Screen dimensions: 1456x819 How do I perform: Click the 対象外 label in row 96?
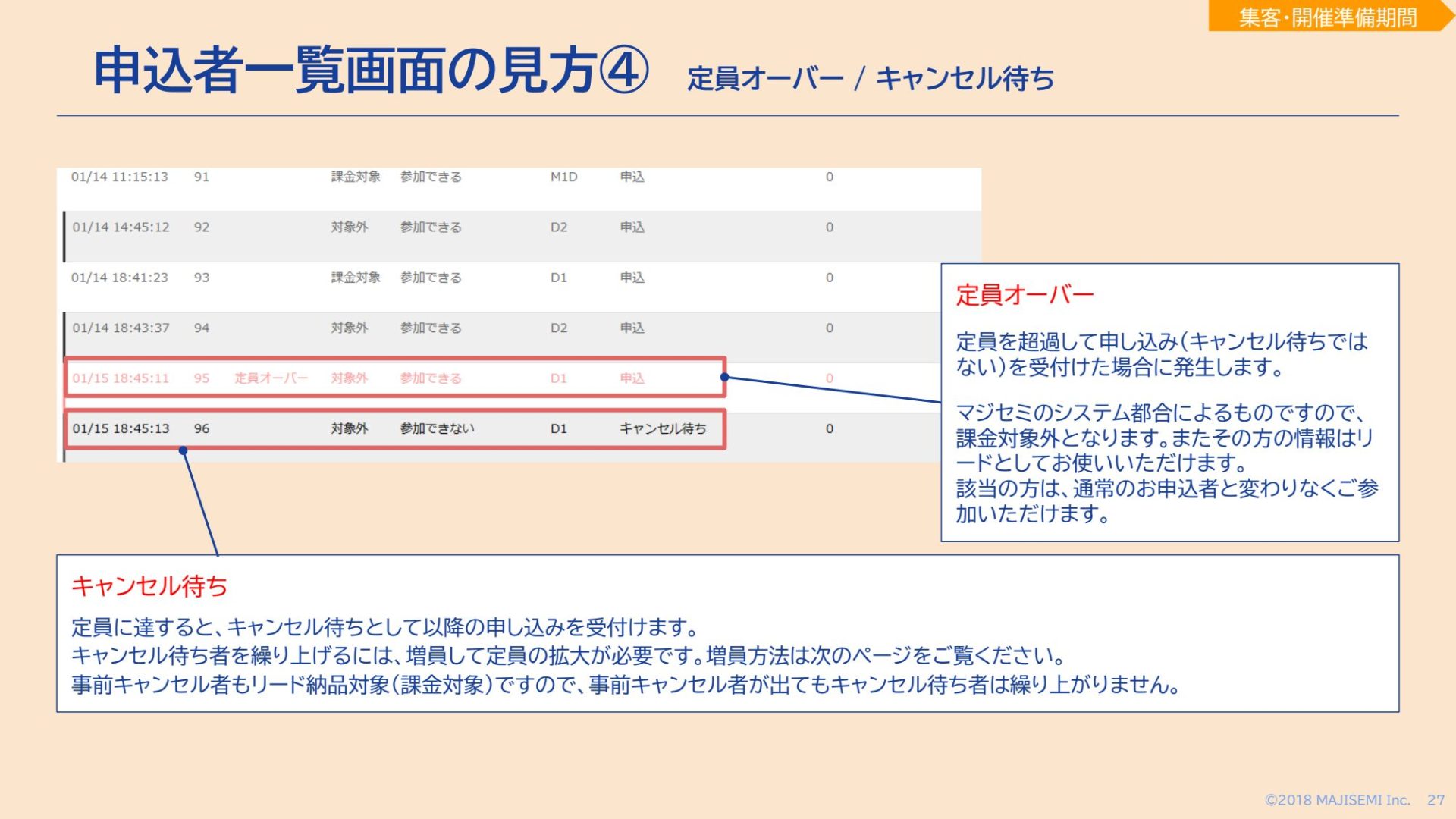click(x=349, y=428)
